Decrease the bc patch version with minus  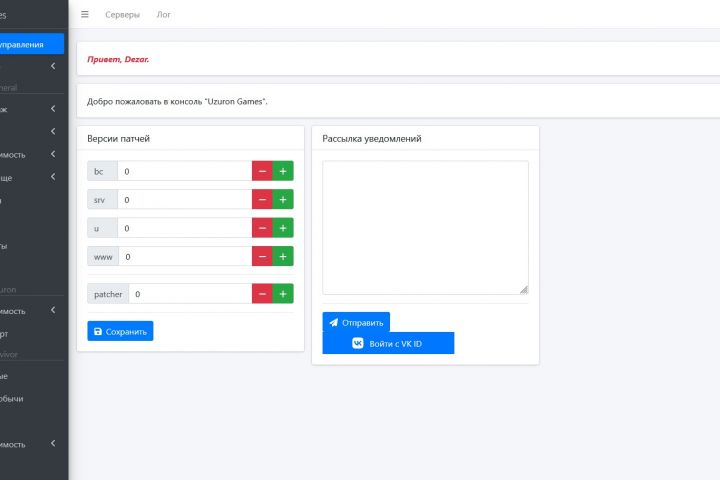262,172
